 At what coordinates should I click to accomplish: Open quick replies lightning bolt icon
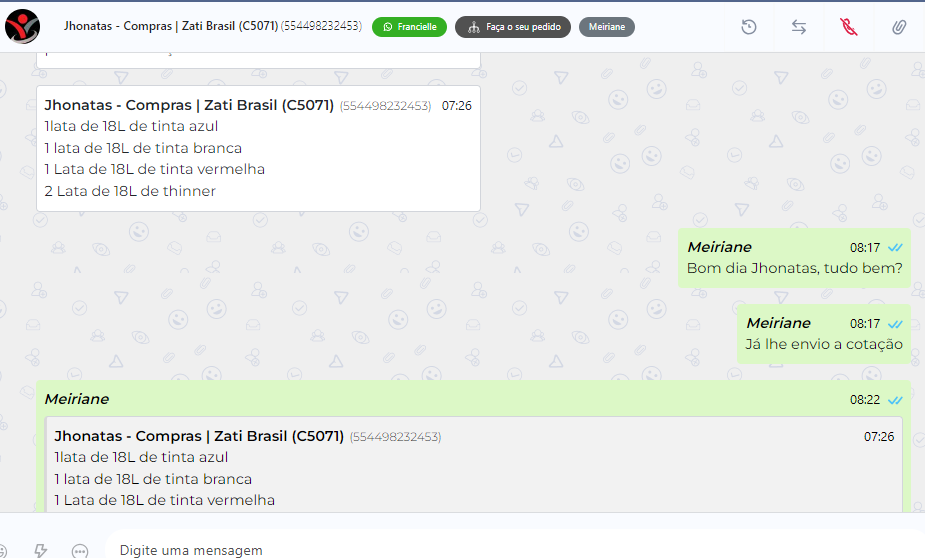(41, 550)
